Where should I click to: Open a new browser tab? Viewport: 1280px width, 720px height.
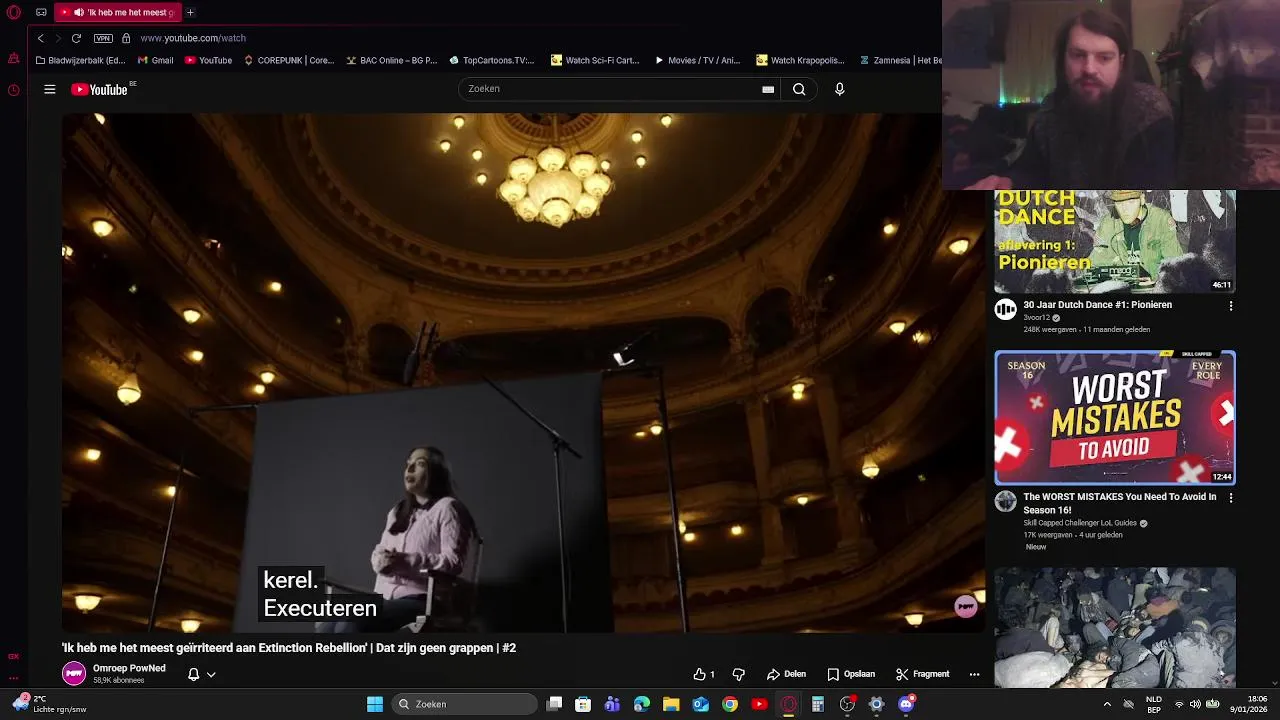pyautogui.click(x=190, y=12)
